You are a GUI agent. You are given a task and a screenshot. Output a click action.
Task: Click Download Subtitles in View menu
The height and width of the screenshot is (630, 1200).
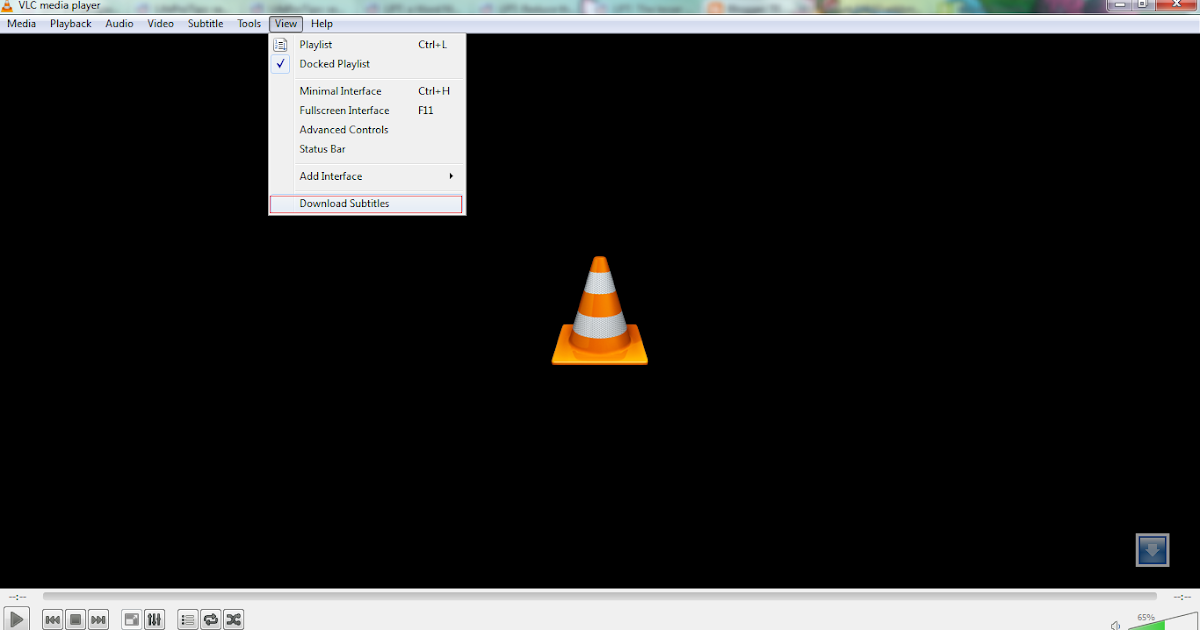366,204
